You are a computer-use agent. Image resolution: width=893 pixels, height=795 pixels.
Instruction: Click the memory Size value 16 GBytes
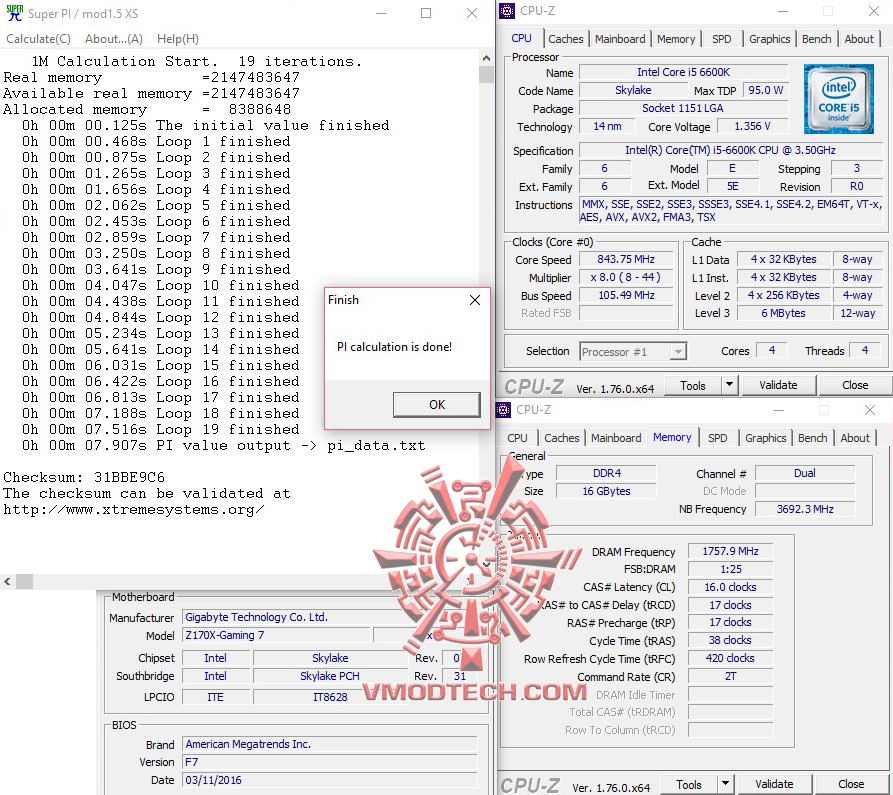pyautogui.click(x=607, y=491)
